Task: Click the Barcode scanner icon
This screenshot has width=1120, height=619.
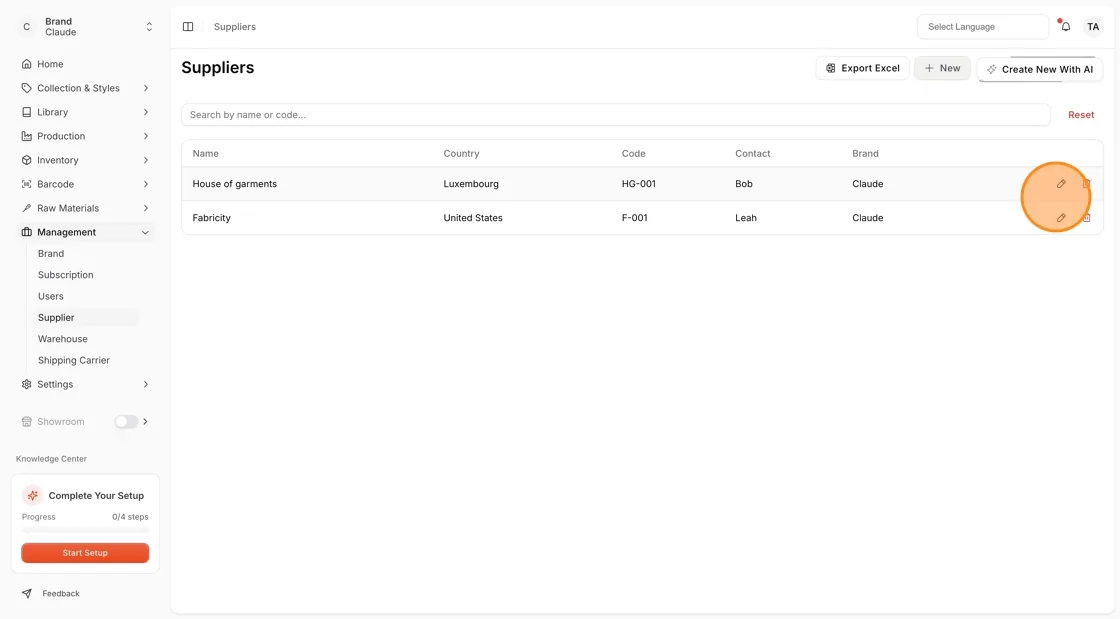Action: tap(26, 184)
